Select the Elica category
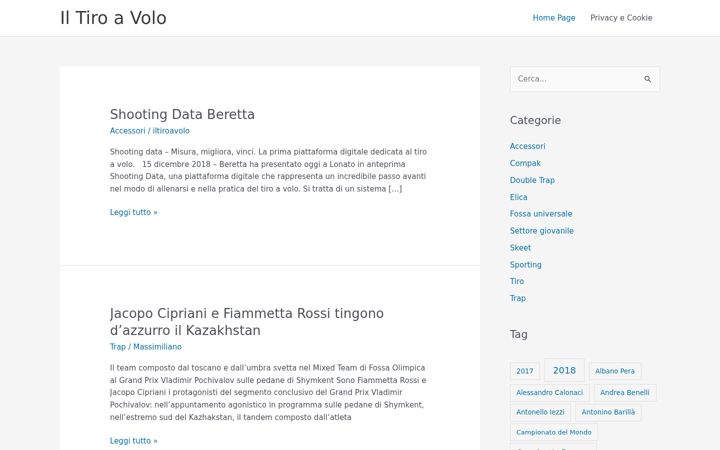Screen dimensions: 720x450 [x=518, y=197]
